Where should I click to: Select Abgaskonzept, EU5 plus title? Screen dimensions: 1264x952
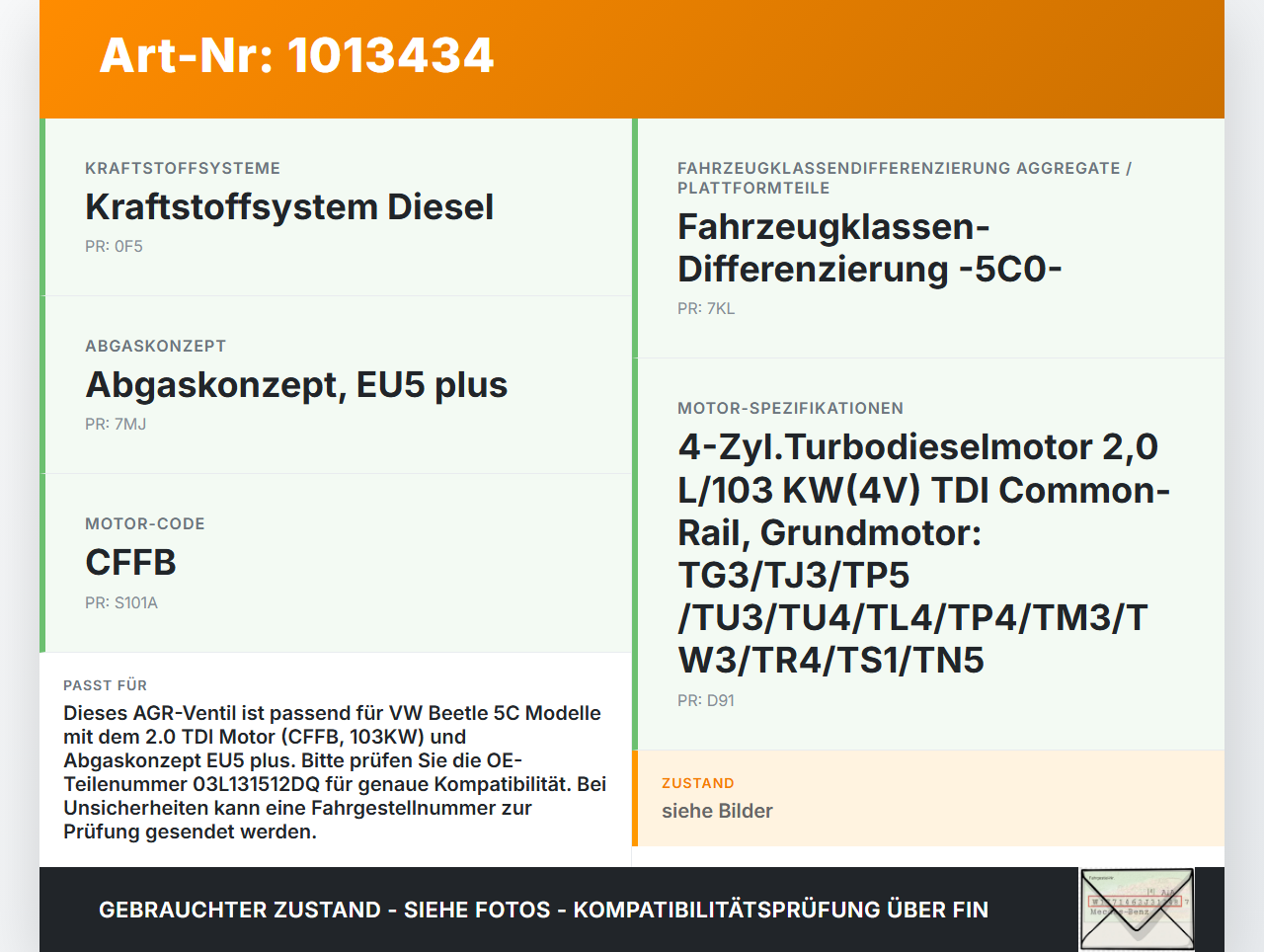[296, 384]
